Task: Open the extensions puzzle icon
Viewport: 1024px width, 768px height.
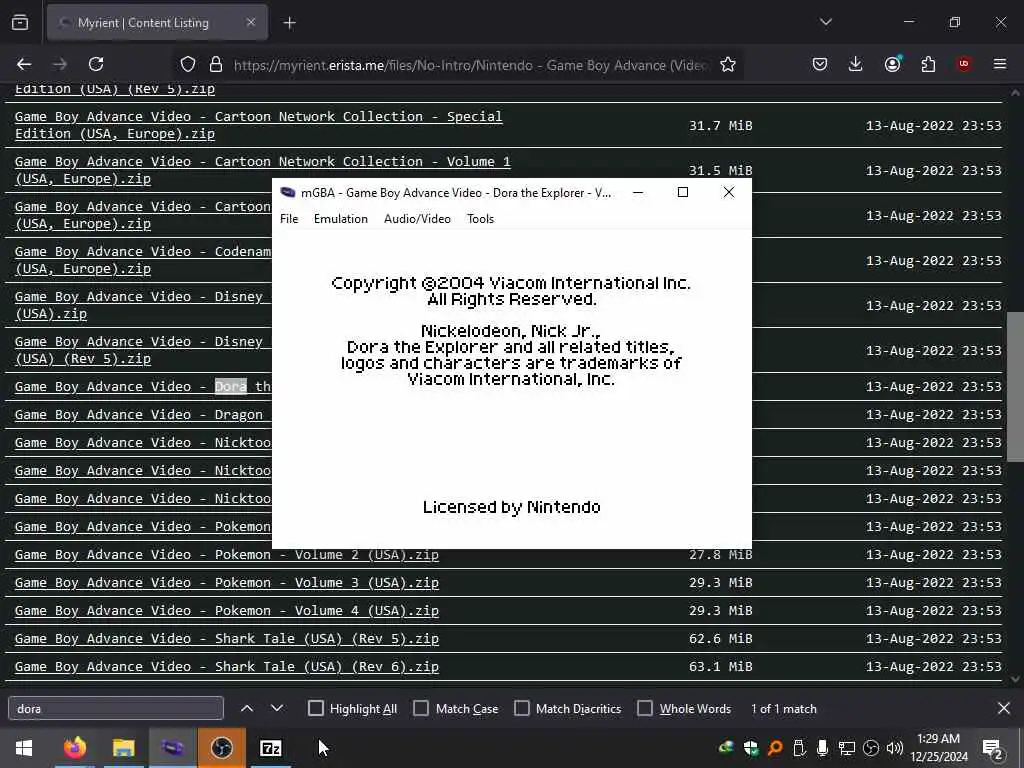Action: click(x=928, y=64)
